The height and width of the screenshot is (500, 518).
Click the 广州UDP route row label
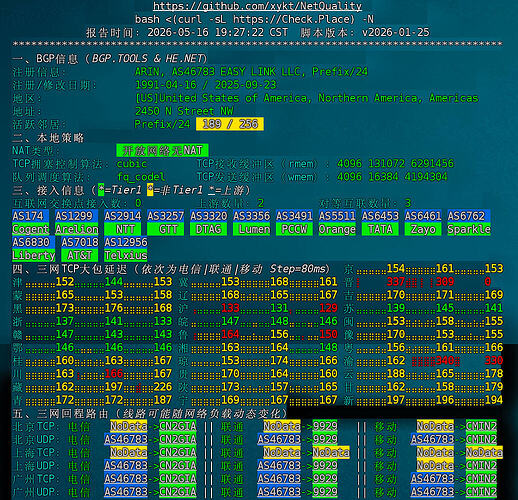click(36, 492)
